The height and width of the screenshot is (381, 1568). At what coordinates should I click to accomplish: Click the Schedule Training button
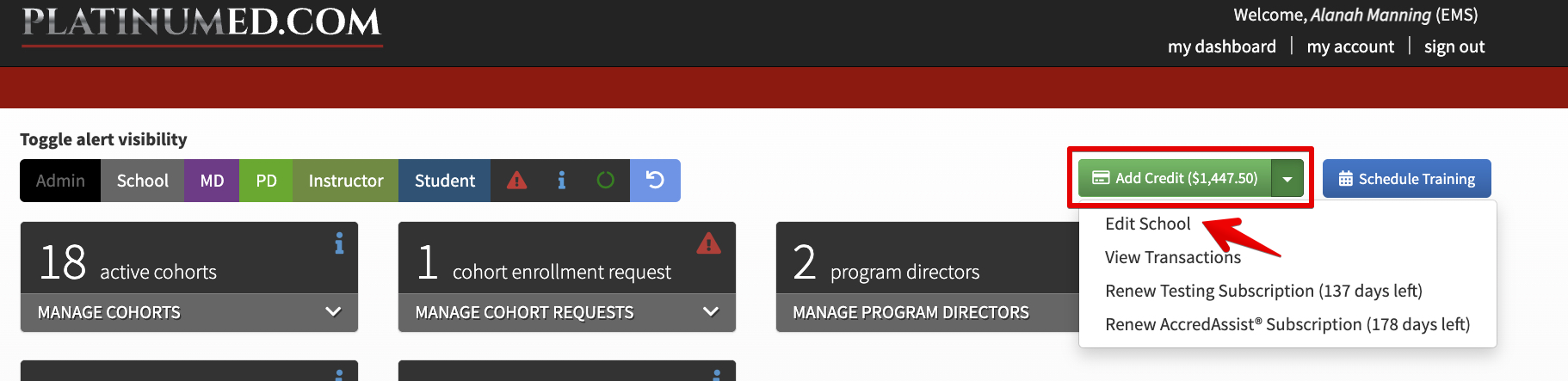pos(1407,179)
